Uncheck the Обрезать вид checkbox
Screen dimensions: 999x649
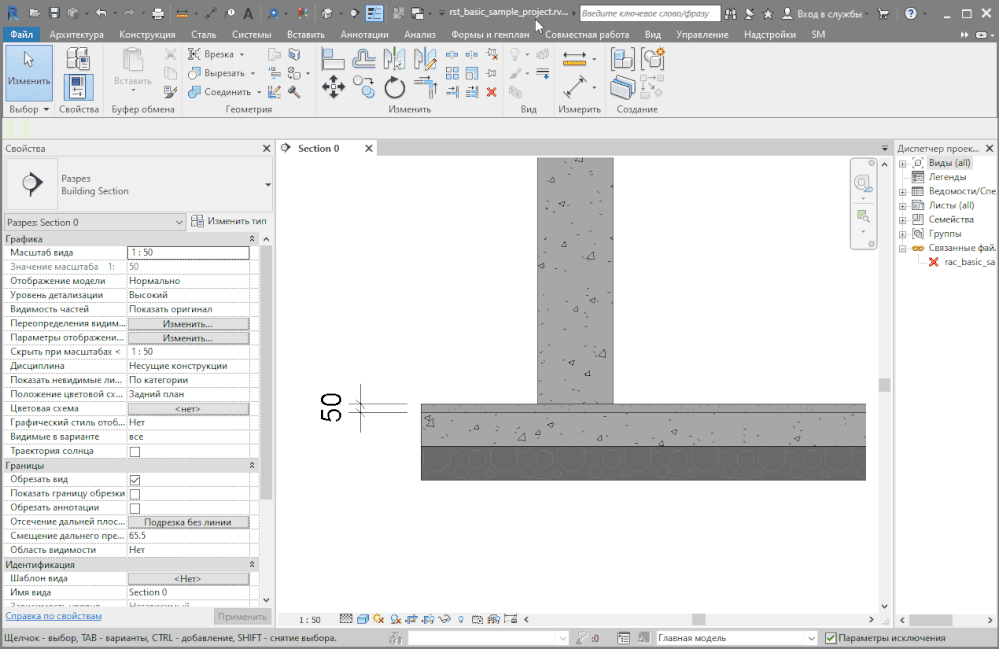tap(135, 480)
